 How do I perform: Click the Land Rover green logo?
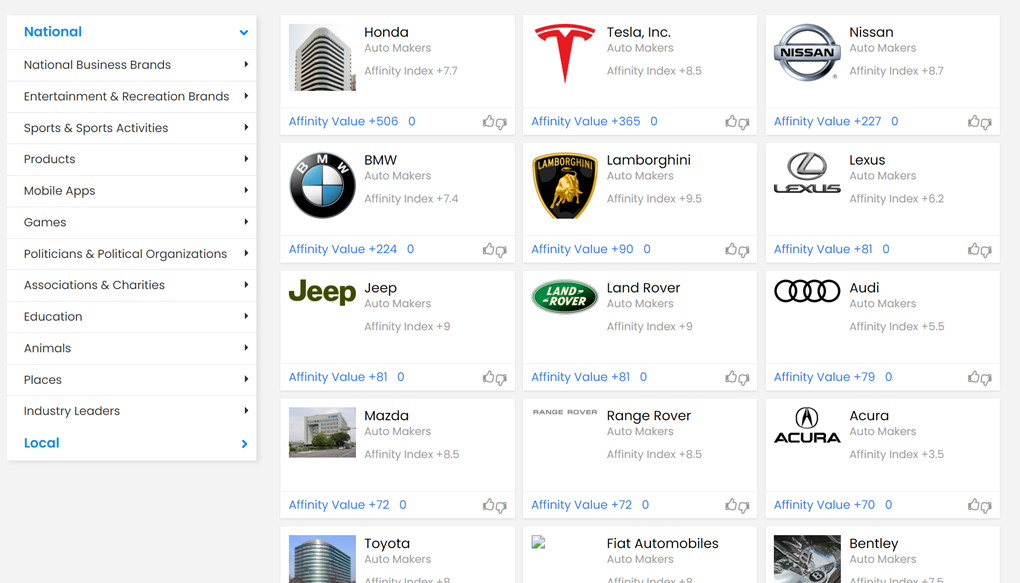pyautogui.click(x=565, y=296)
